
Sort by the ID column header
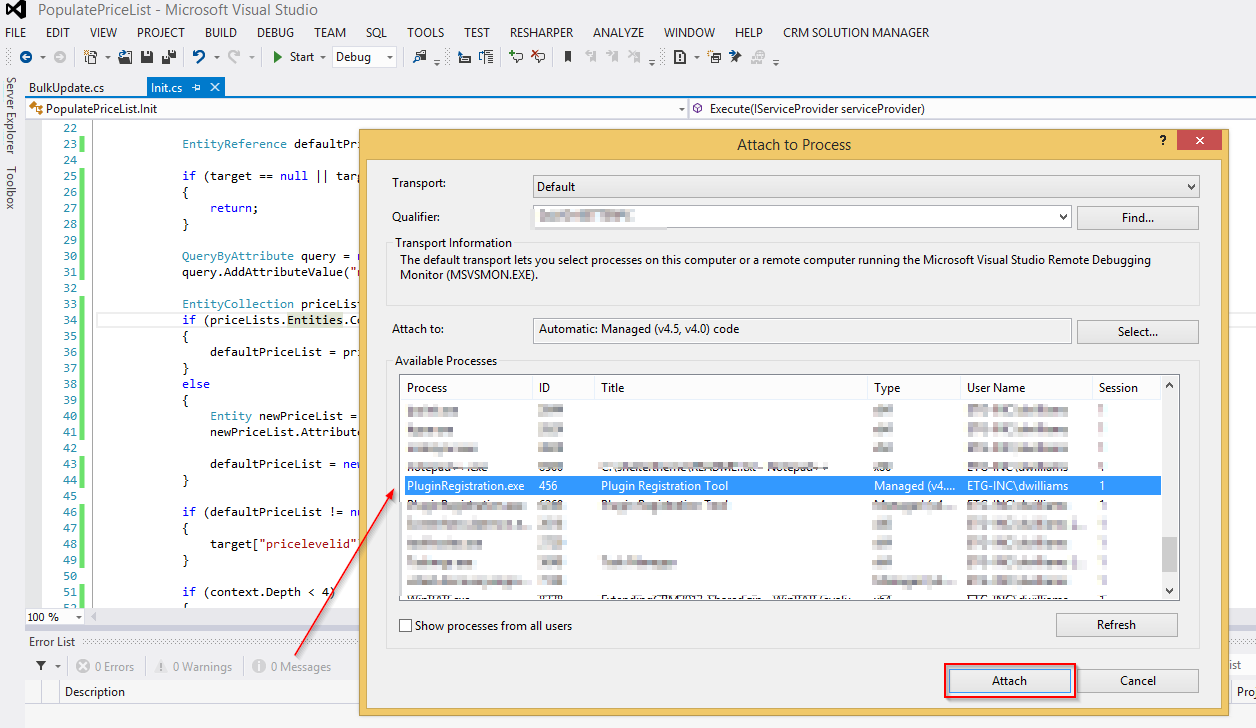click(x=564, y=388)
